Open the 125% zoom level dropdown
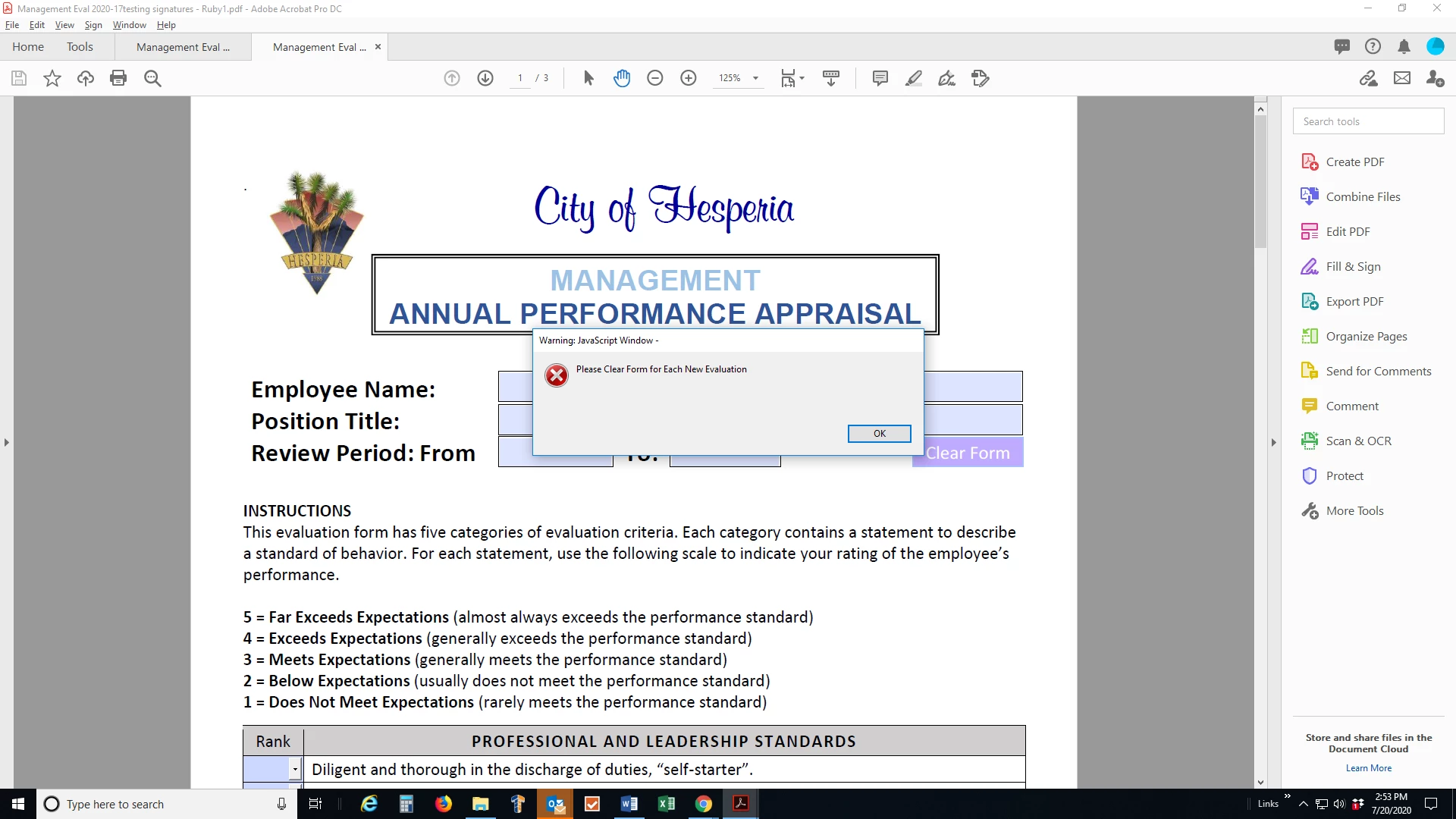 point(755,78)
